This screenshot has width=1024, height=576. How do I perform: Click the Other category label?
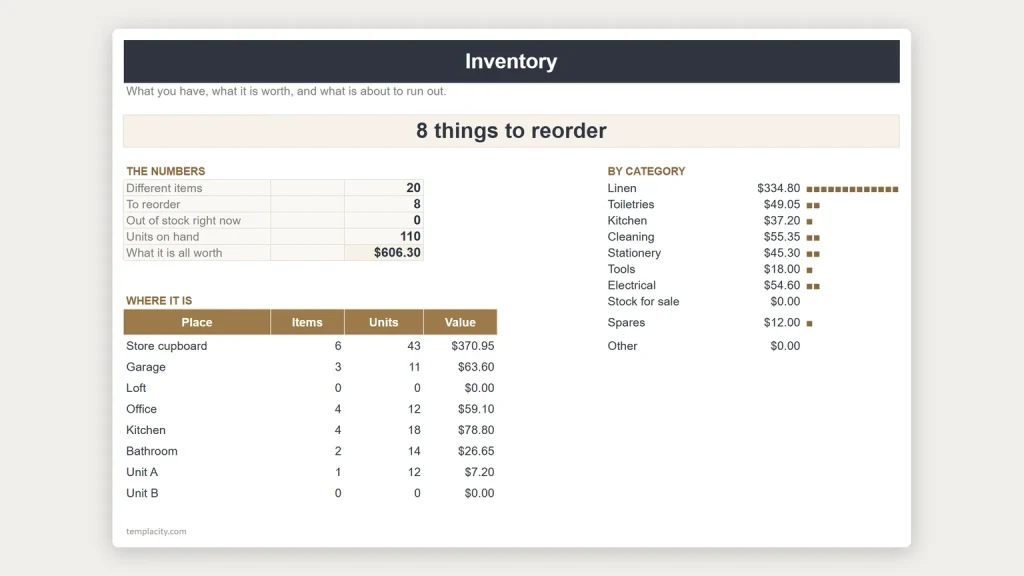point(622,346)
